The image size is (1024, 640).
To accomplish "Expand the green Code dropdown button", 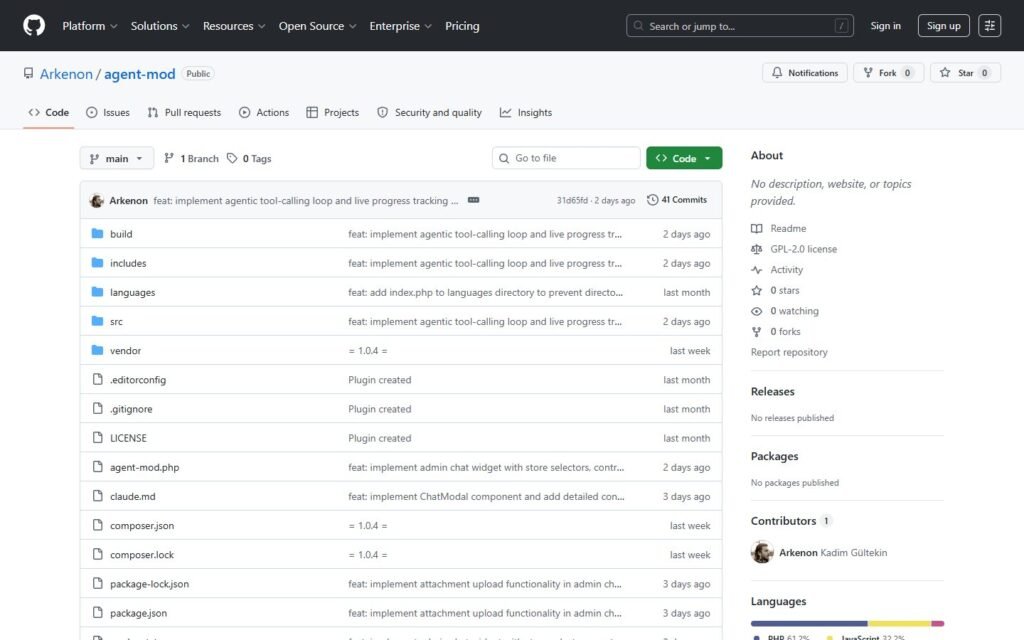I will tap(684, 158).
